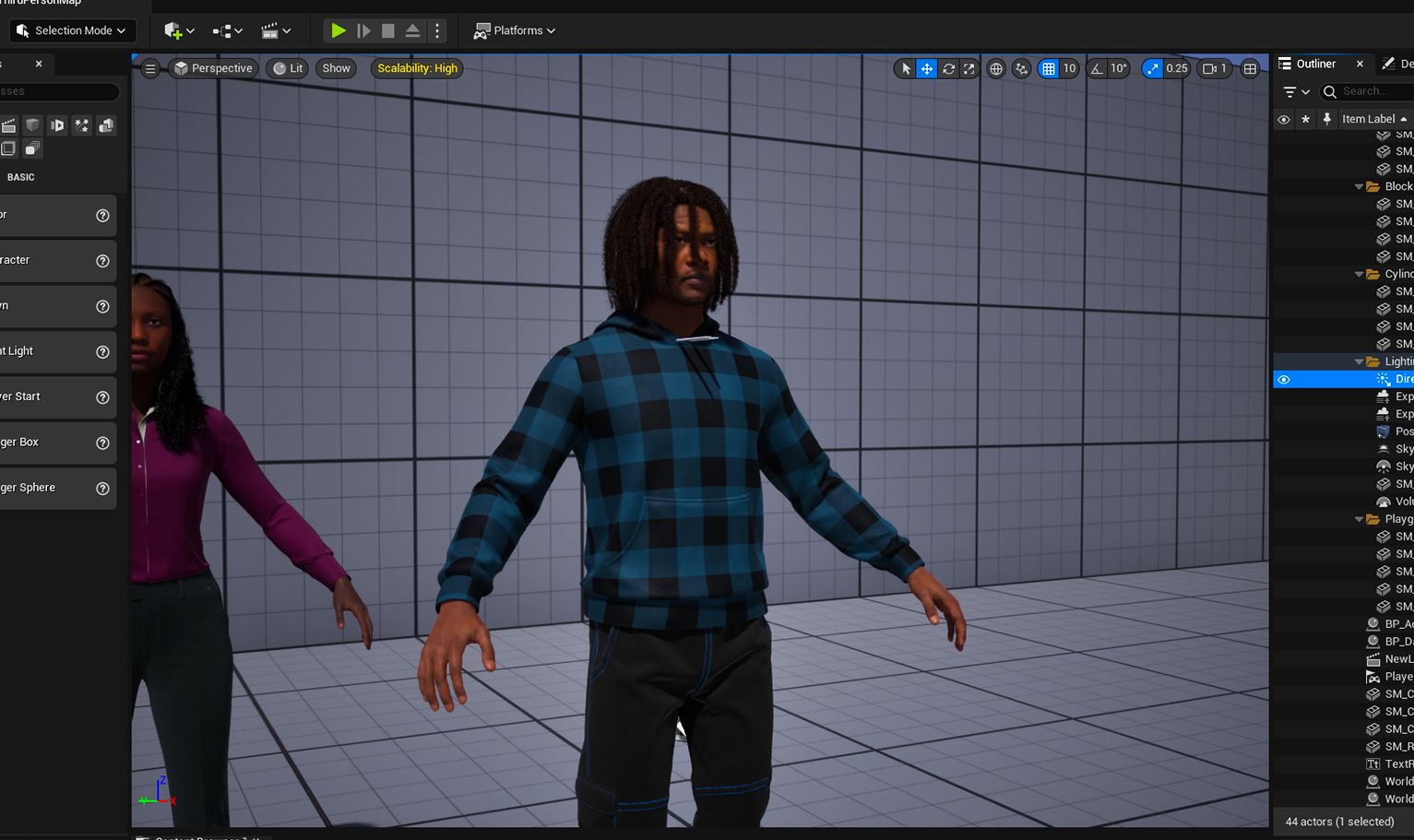Open the Add Actor quick menu
Image resolution: width=1414 pixels, height=840 pixels.
(173, 30)
